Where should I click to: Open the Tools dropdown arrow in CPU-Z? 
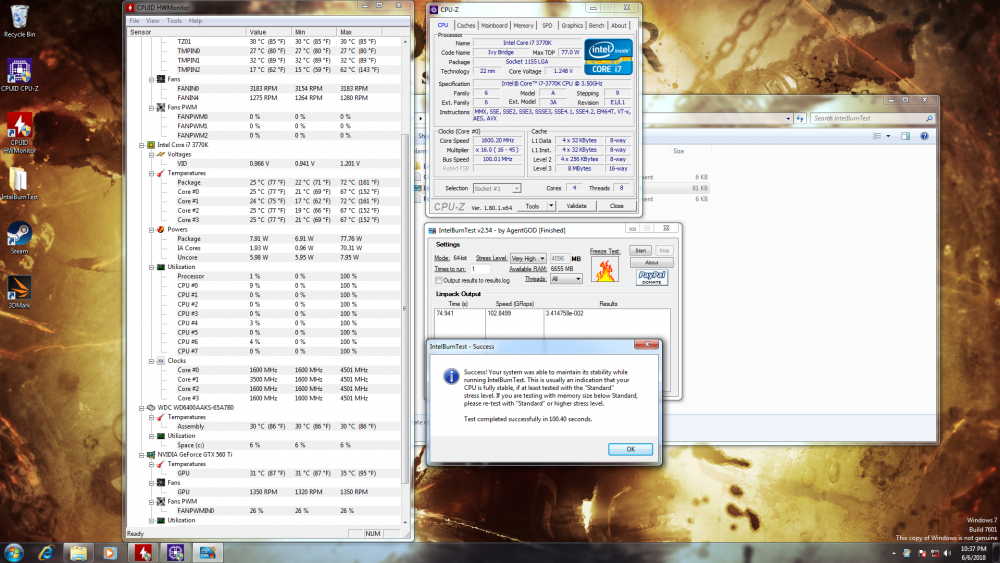tap(551, 206)
